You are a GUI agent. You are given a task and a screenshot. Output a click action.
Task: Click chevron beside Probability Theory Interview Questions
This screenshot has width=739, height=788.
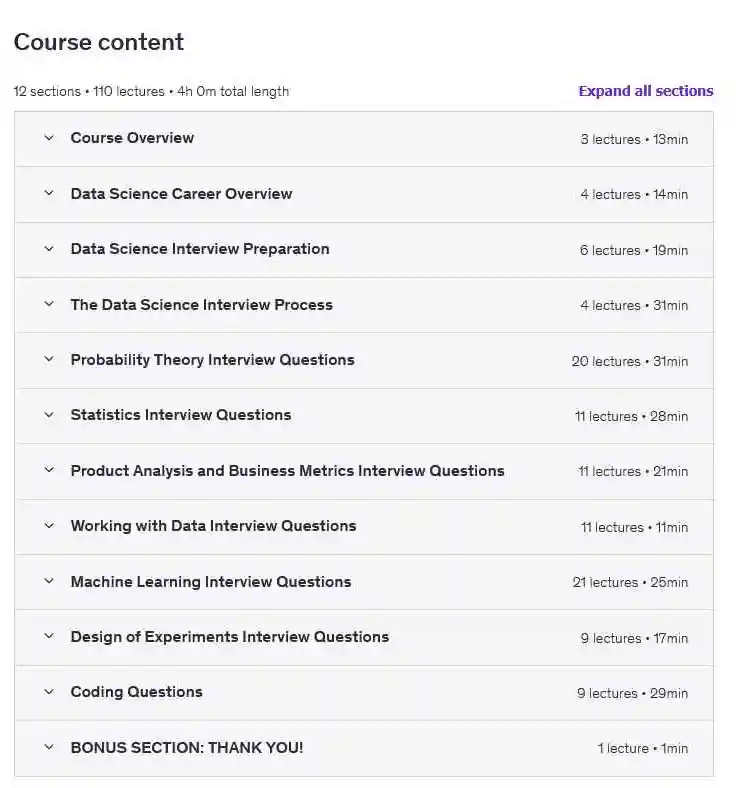49,360
